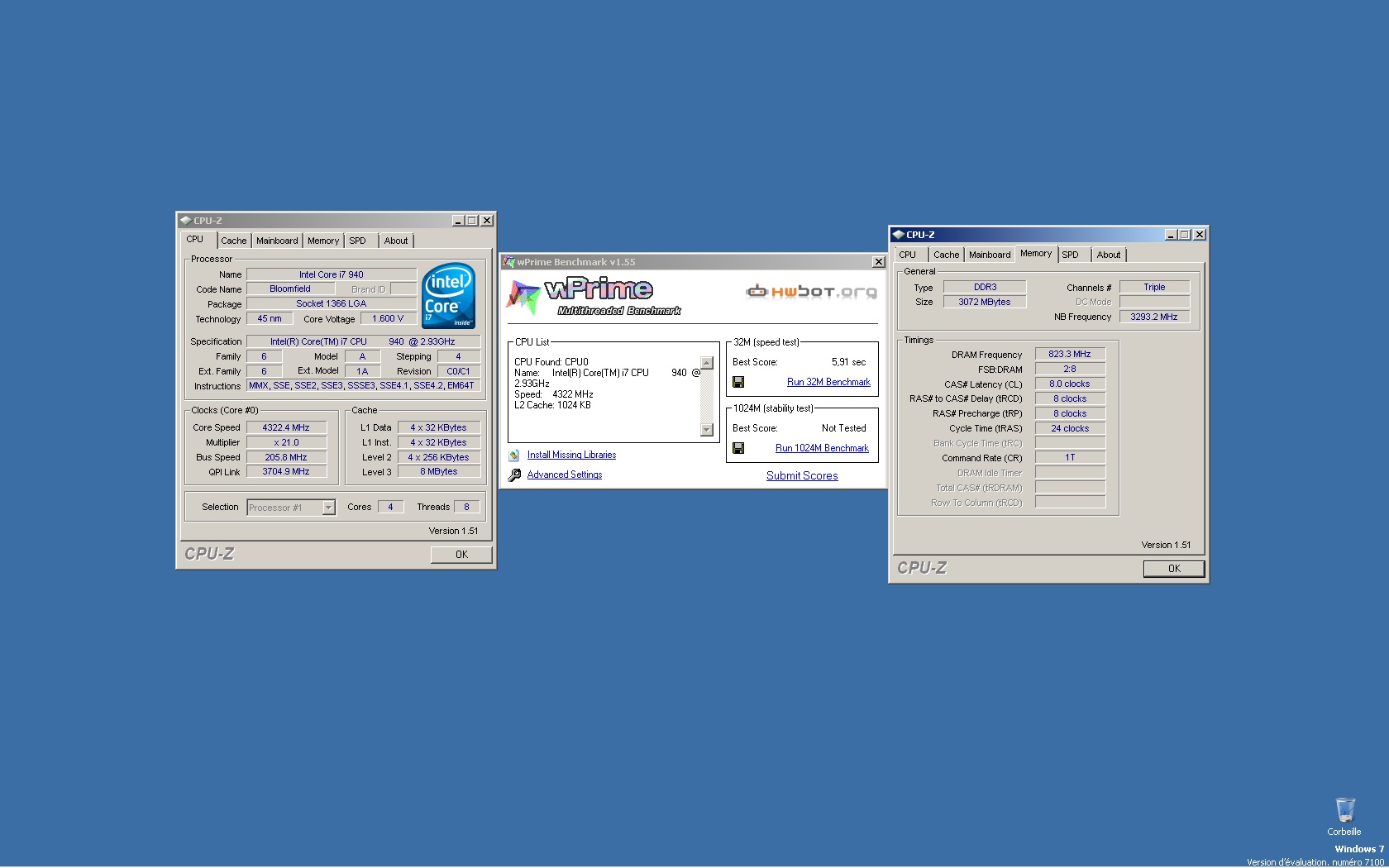Image resolution: width=1389 pixels, height=868 pixels.
Task: Click the 32M Best Score 5,91 sec
Action: coord(848,362)
